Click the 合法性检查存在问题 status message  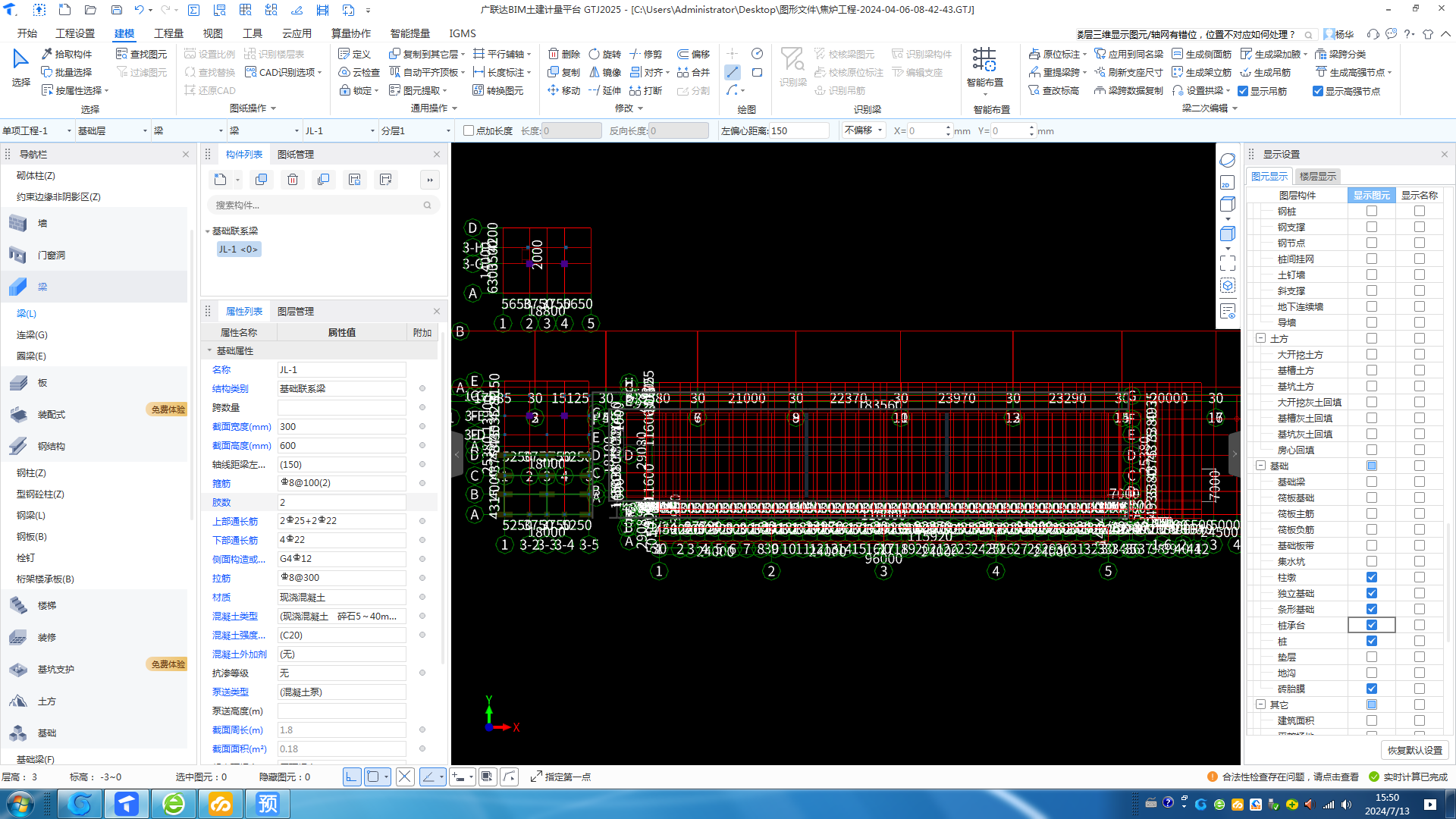(1283, 777)
